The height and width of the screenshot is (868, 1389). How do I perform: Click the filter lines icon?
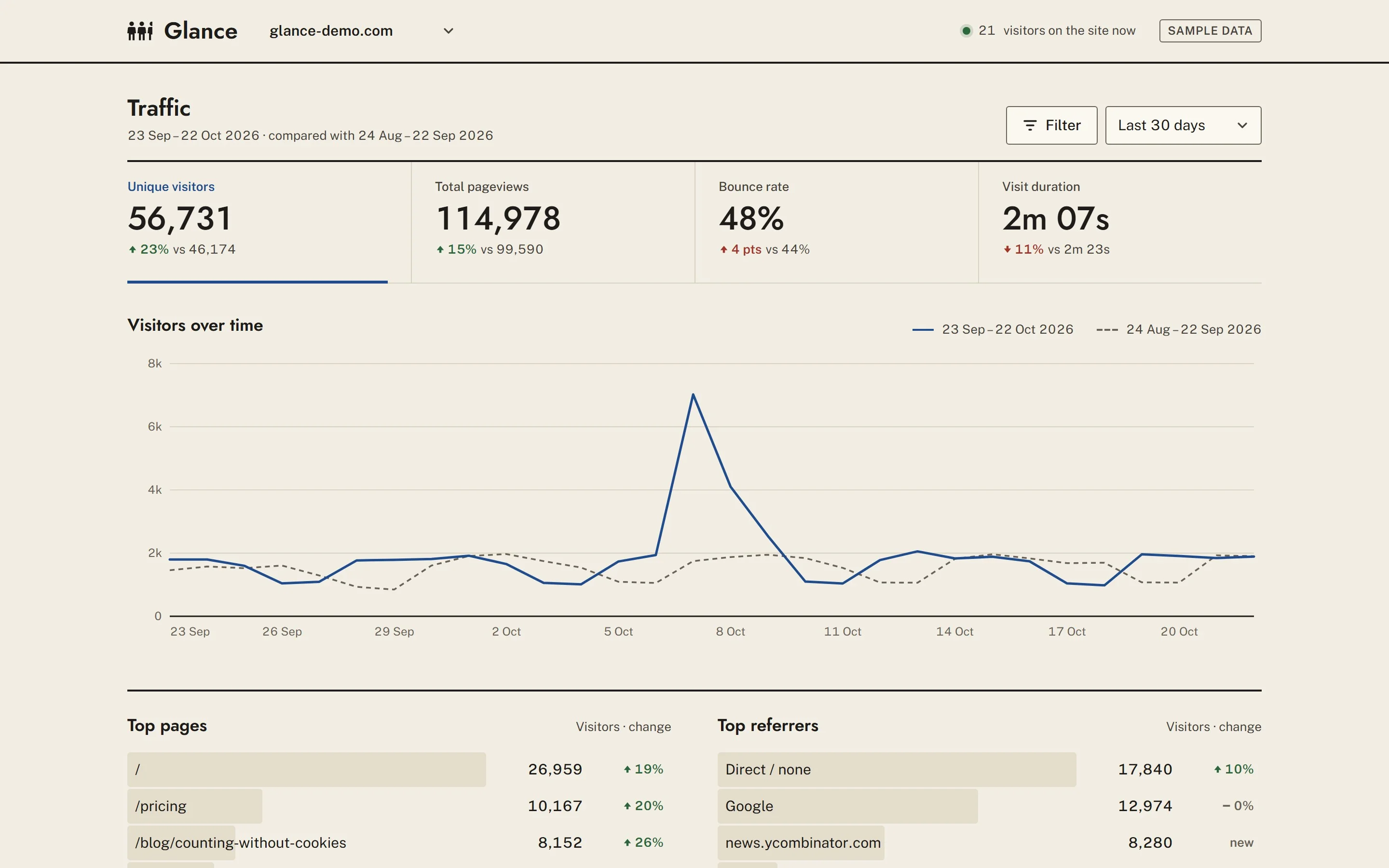tap(1030, 125)
